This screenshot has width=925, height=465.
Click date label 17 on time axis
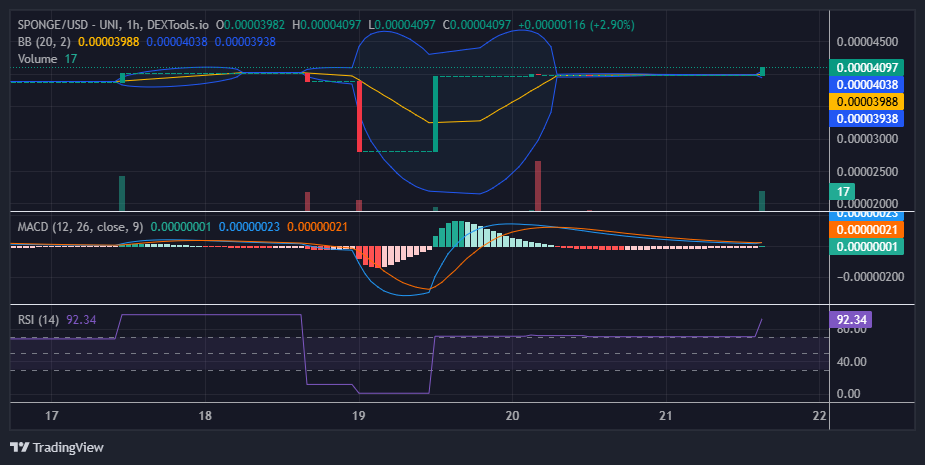coord(52,416)
